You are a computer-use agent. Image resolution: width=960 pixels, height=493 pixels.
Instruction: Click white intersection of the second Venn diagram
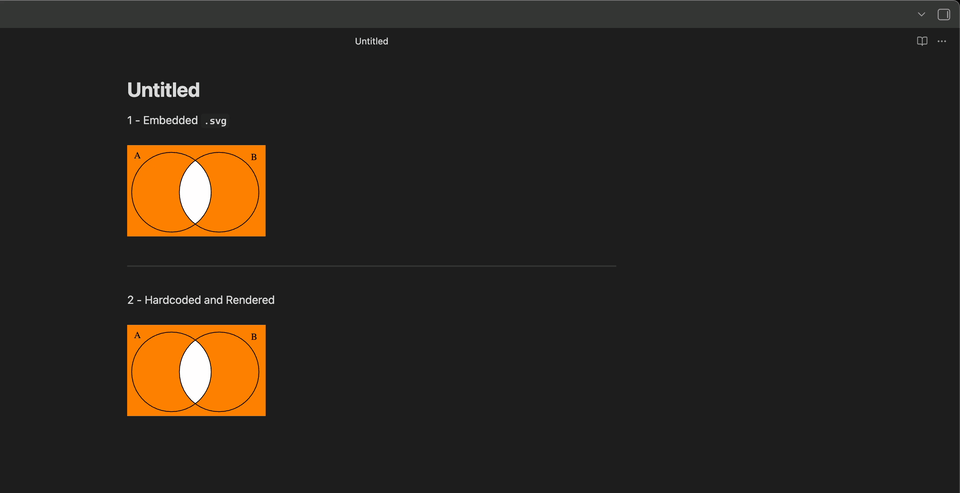pos(195,372)
